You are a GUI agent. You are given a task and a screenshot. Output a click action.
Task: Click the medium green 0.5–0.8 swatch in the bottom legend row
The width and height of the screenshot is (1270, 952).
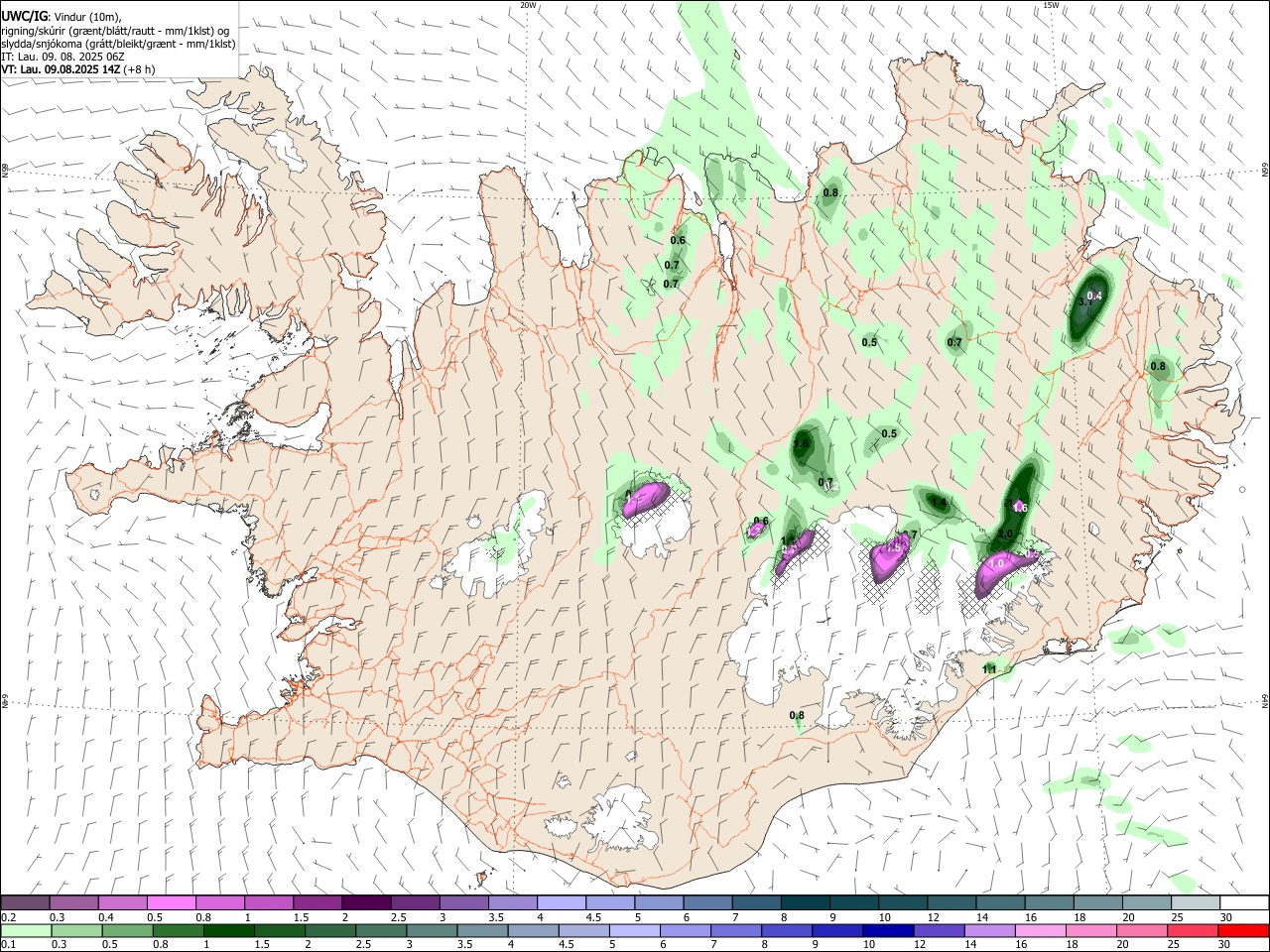[x=127, y=930]
